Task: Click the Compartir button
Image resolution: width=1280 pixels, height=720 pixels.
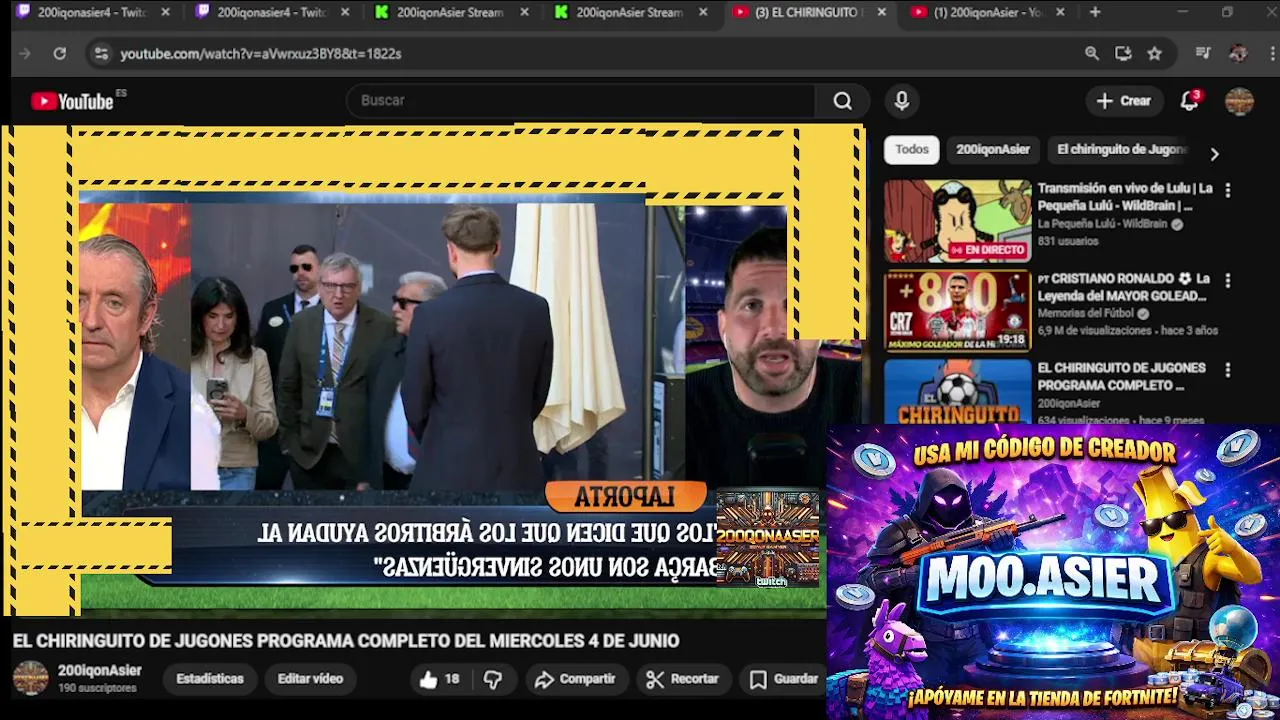Action: 575,679
